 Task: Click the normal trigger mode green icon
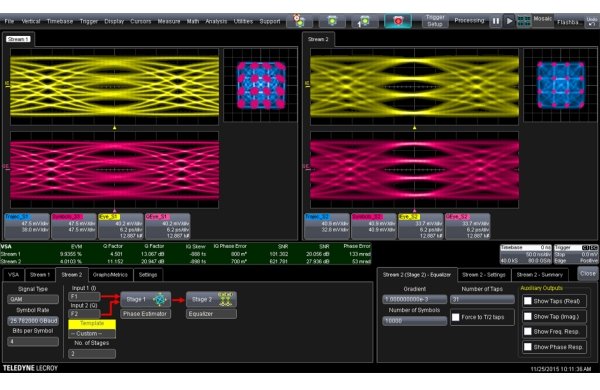pyautogui.click(x=332, y=21)
